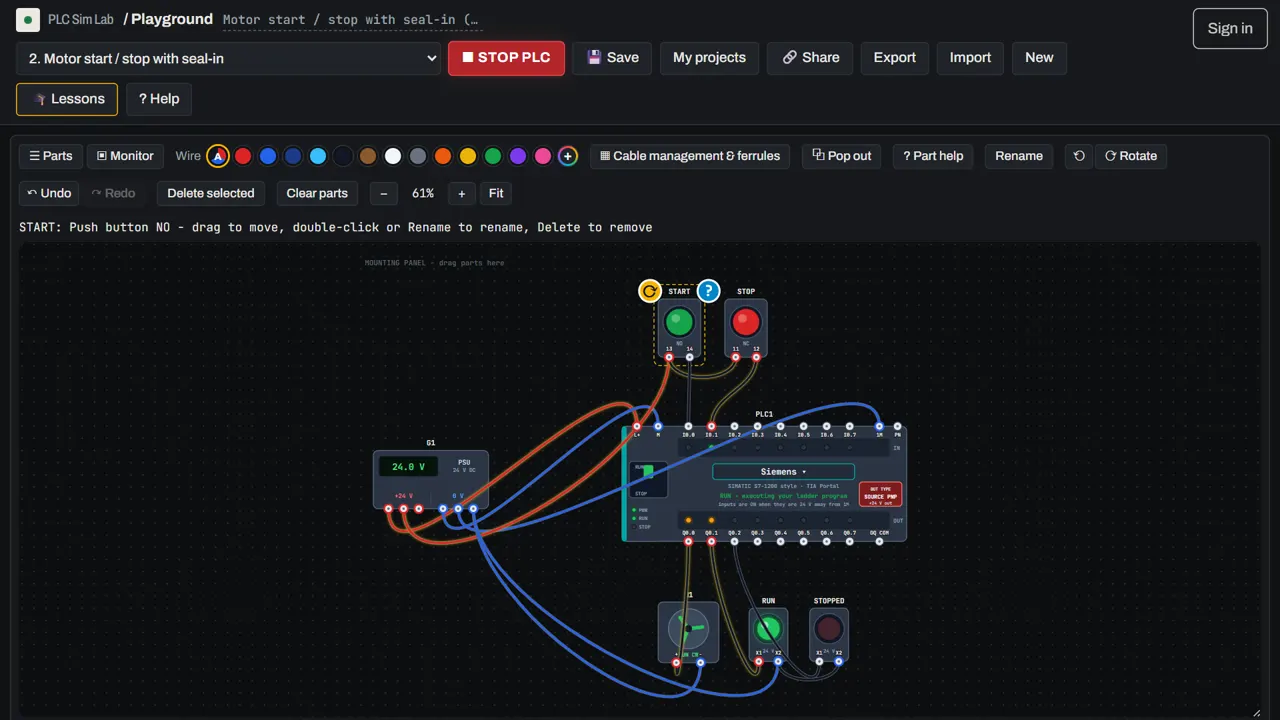The width and height of the screenshot is (1280, 720).
Task: Clear all parts from the panel
Action: pyautogui.click(x=317, y=193)
